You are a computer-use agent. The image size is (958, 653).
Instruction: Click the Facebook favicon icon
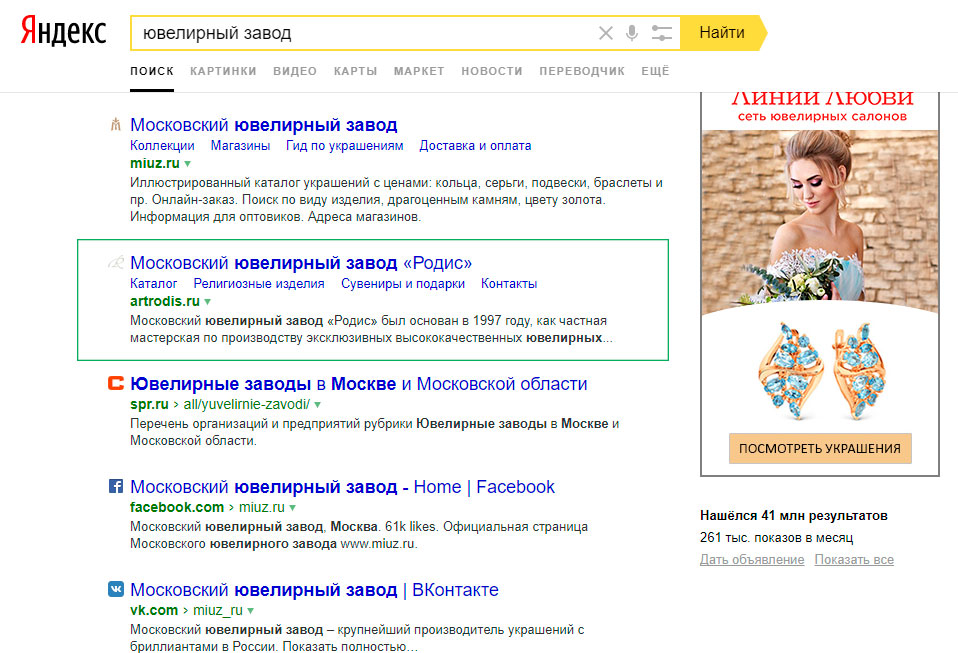(x=115, y=487)
